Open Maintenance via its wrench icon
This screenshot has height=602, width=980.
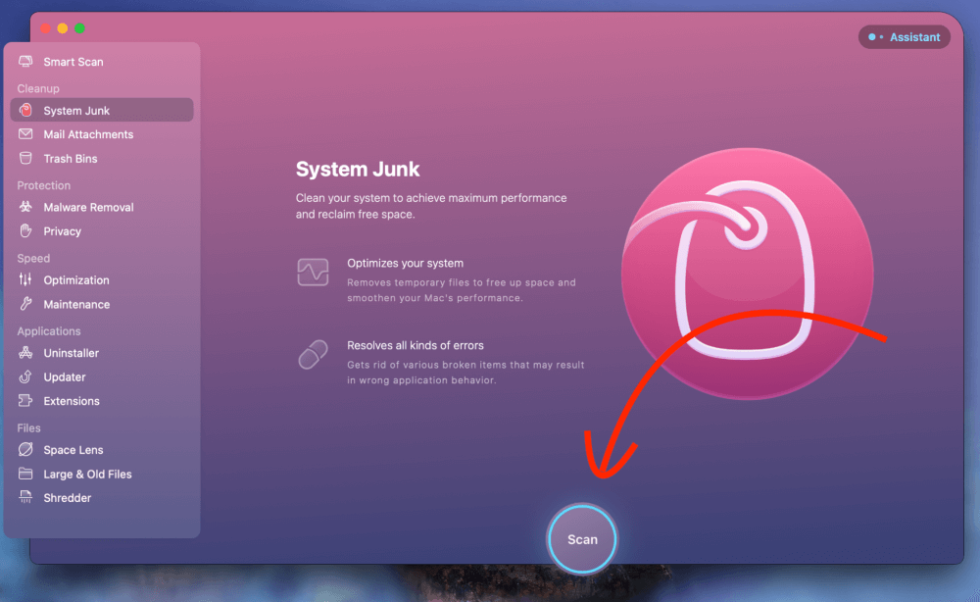click(x=24, y=304)
